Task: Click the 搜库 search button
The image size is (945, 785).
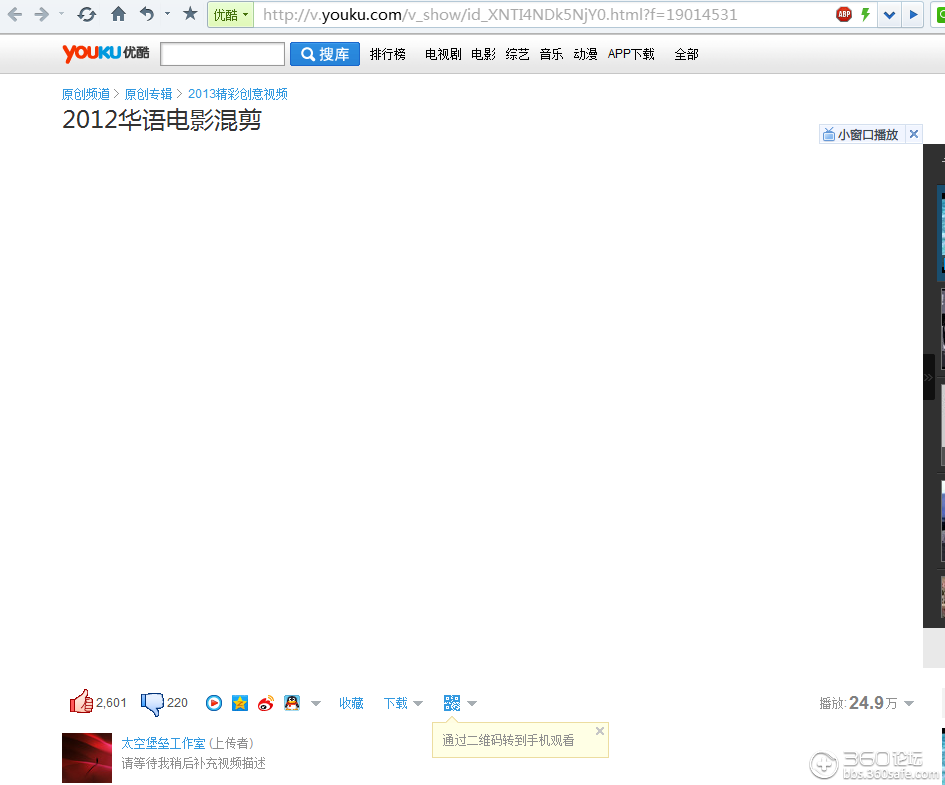Action: click(324, 53)
